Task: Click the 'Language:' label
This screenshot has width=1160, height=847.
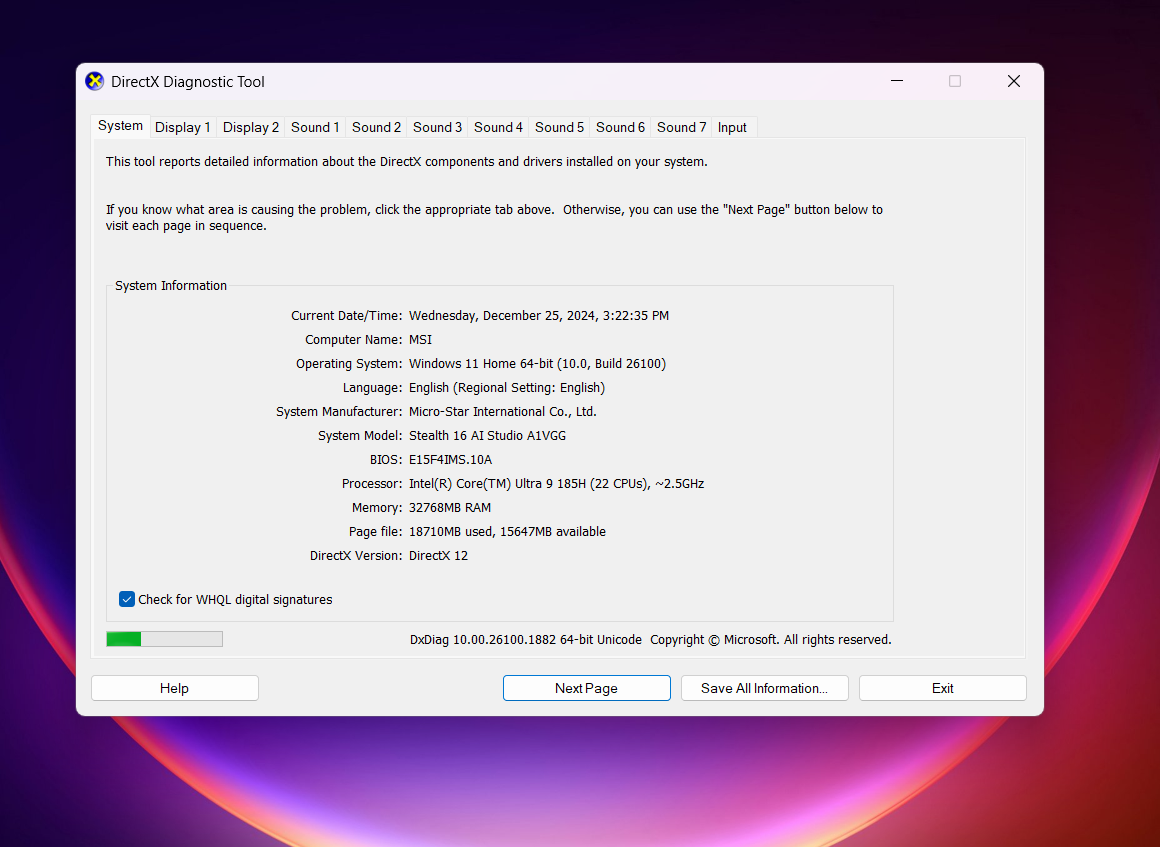Action: point(372,388)
